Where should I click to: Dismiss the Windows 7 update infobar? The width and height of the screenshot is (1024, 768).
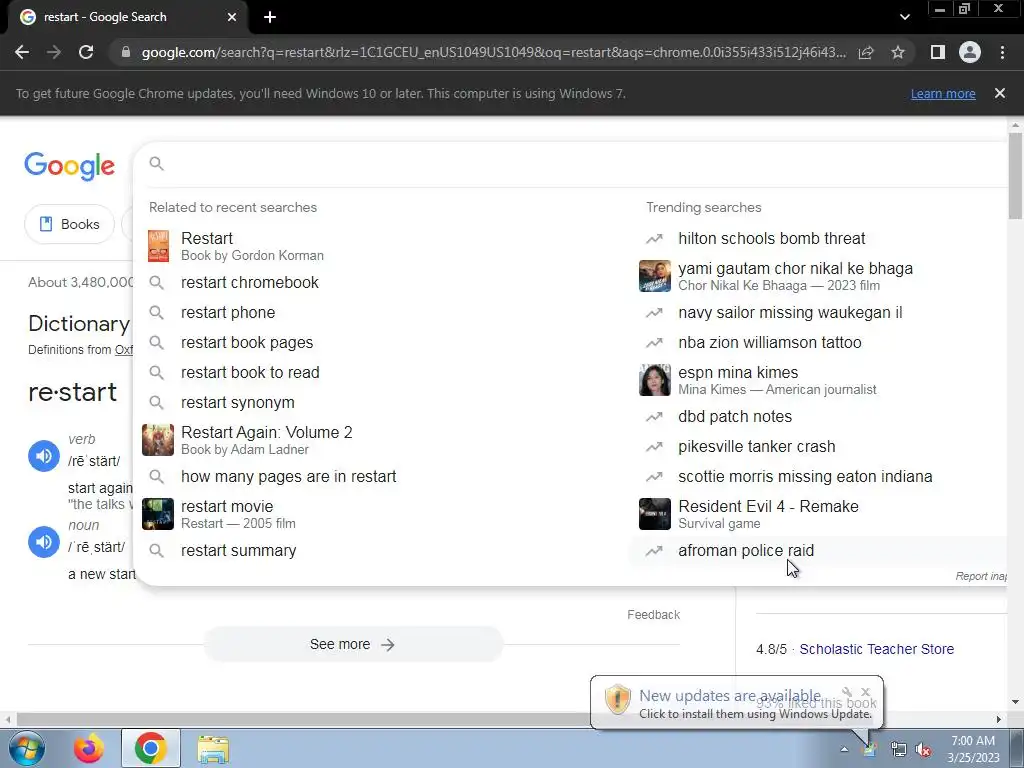[1000, 93]
